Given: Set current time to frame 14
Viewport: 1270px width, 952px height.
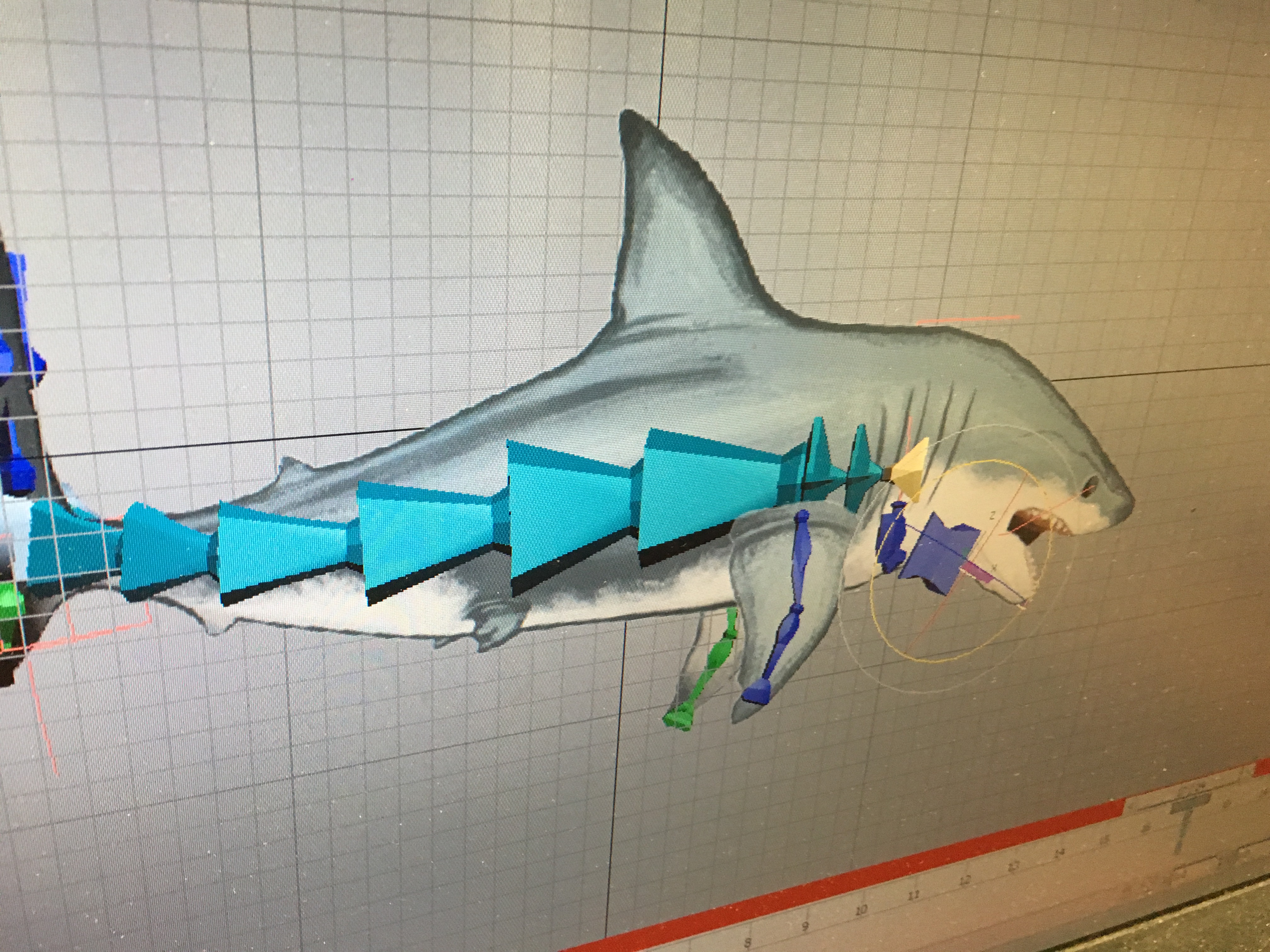Looking at the screenshot, I should point(1059,853).
